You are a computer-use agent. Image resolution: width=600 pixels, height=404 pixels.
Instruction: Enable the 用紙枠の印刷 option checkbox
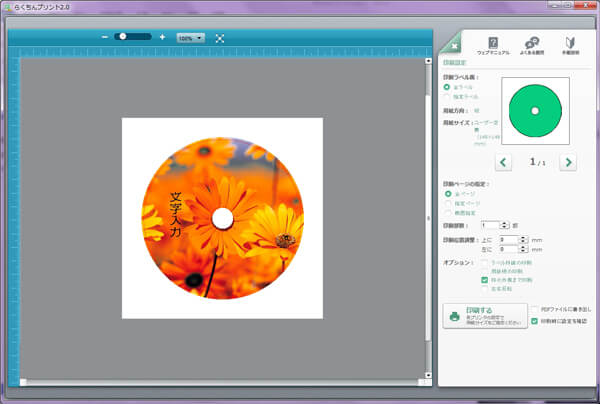pos(485,271)
